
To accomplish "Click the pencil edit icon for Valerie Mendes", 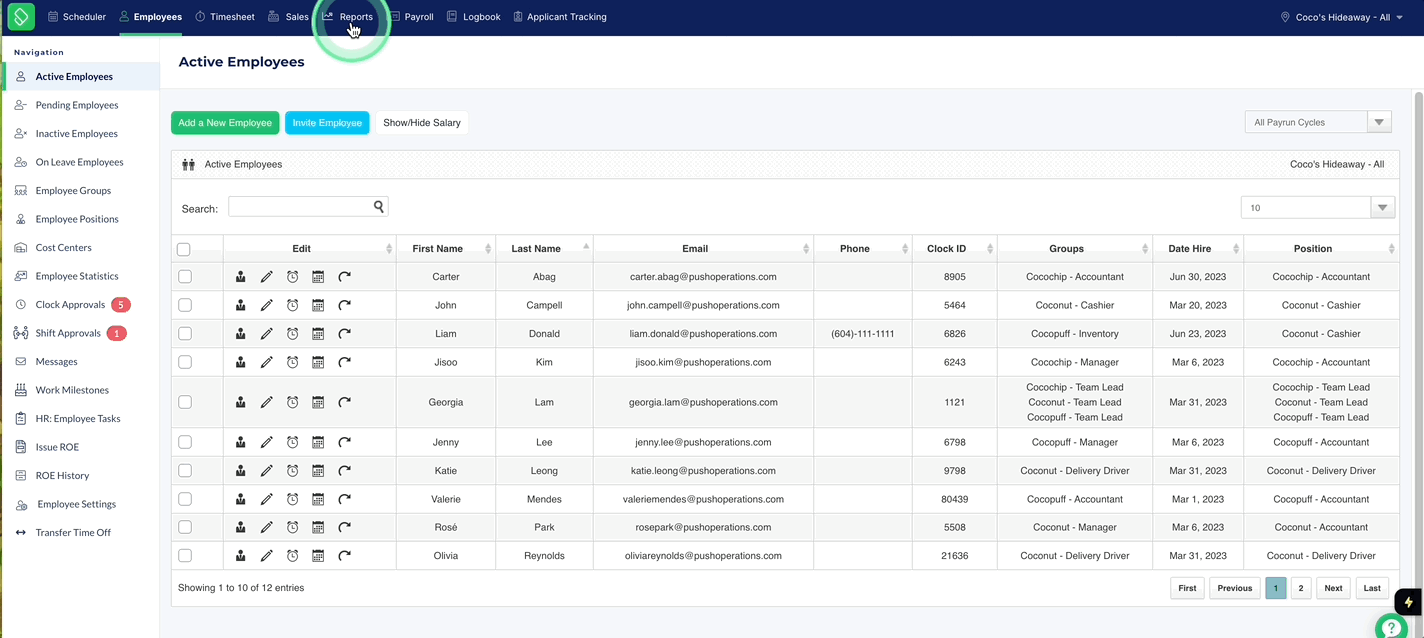I will tap(267, 499).
